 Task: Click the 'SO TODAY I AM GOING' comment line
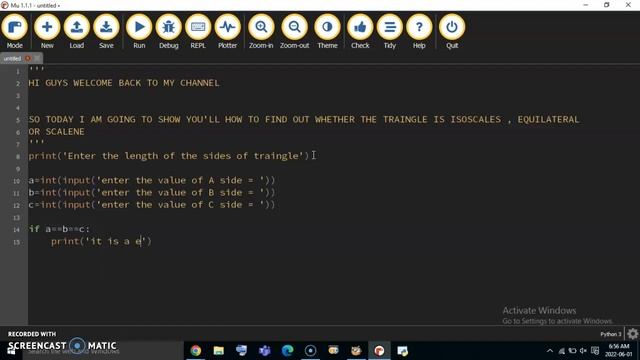point(304,119)
